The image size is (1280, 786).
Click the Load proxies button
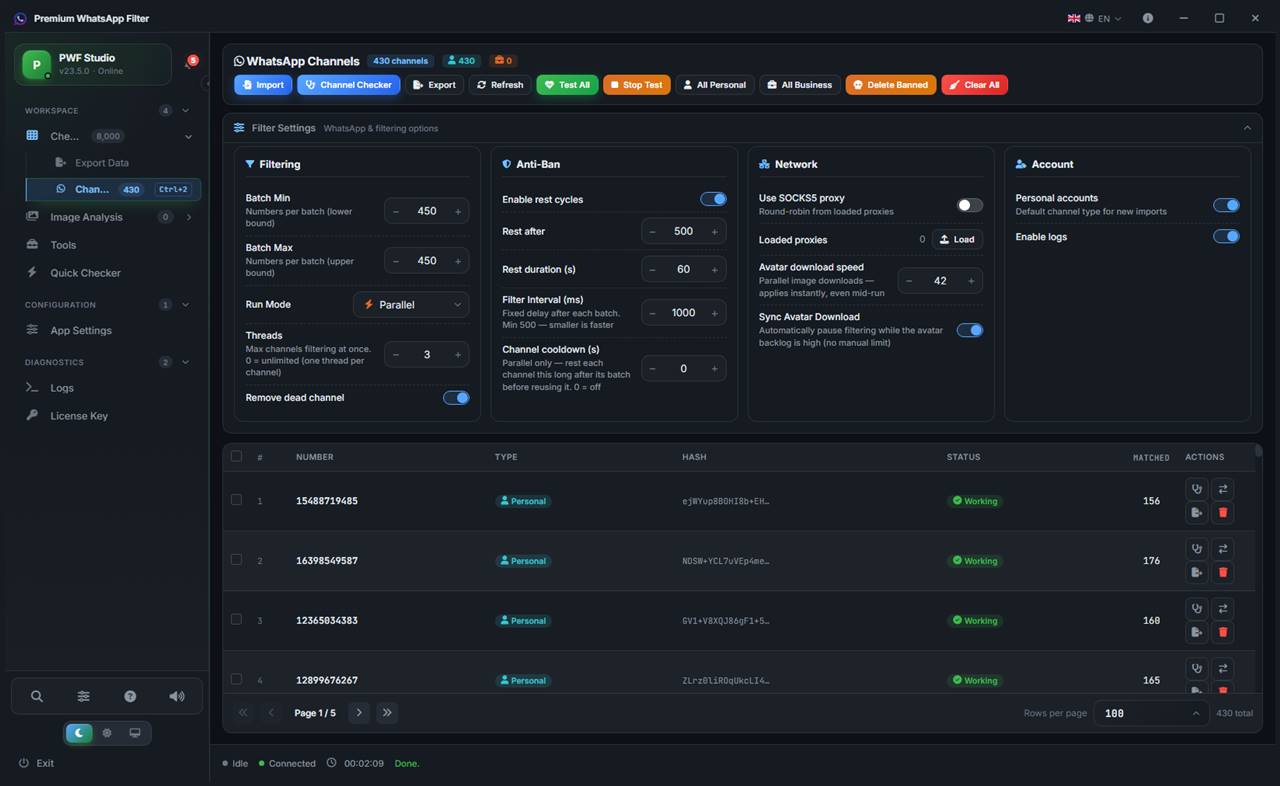coord(957,239)
